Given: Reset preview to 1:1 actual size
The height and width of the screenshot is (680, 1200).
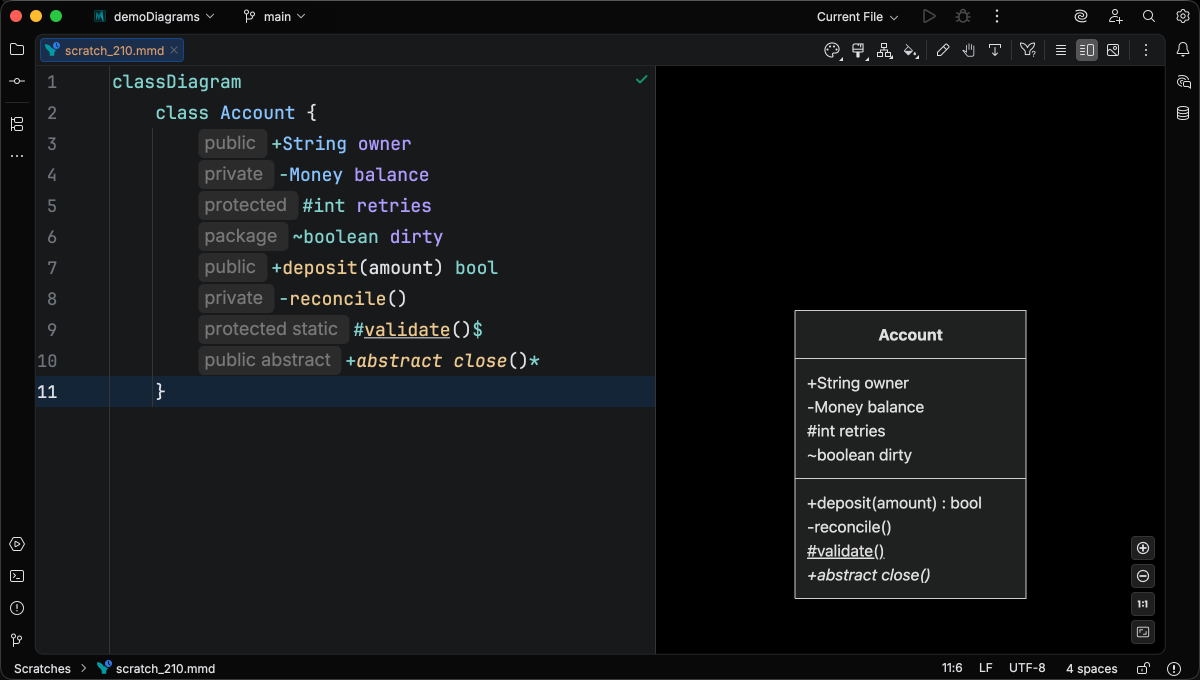Looking at the screenshot, I should 1143,604.
